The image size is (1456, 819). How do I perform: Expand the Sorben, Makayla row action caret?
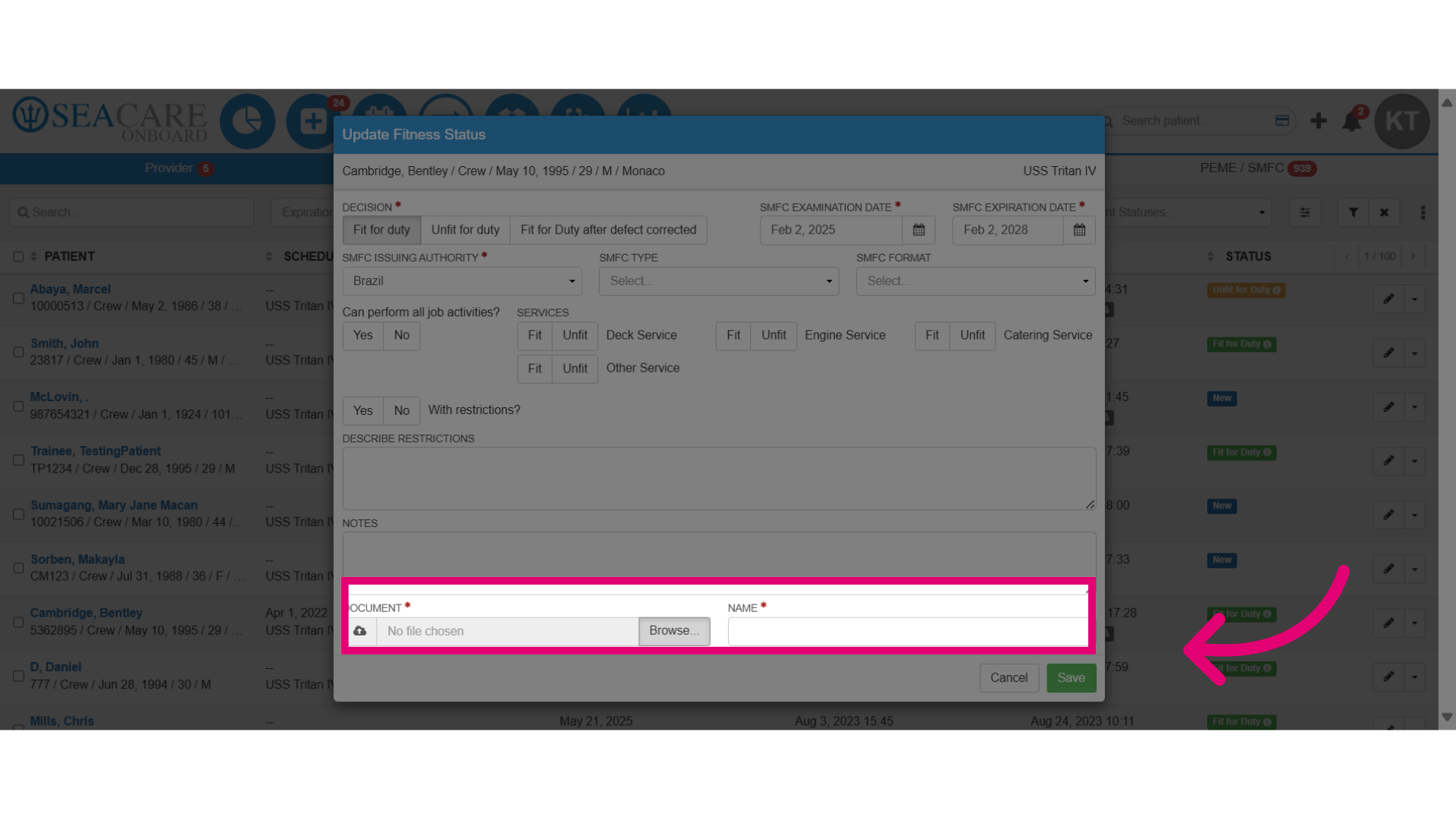(x=1414, y=569)
